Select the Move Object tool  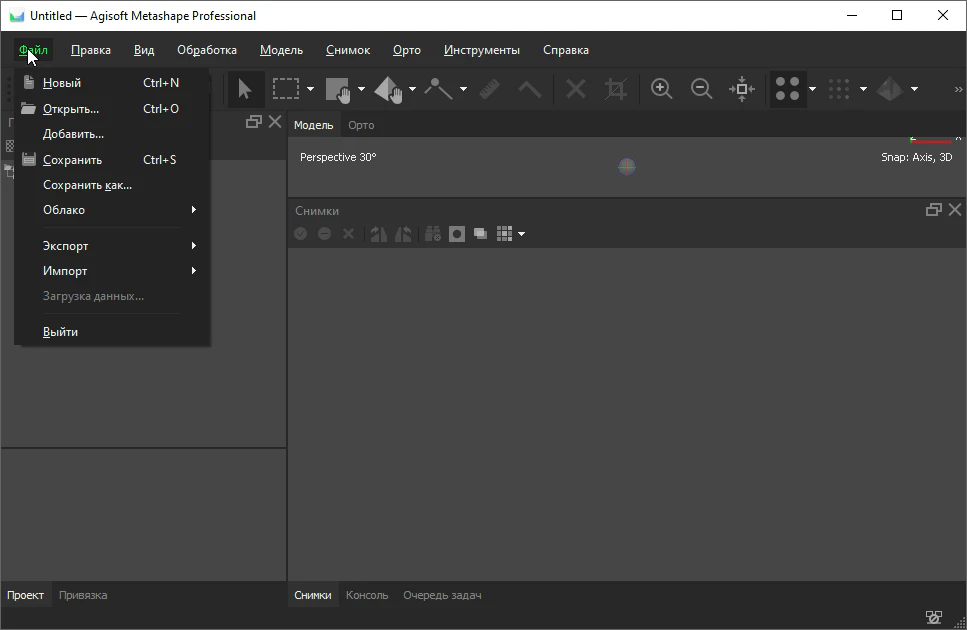389,89
